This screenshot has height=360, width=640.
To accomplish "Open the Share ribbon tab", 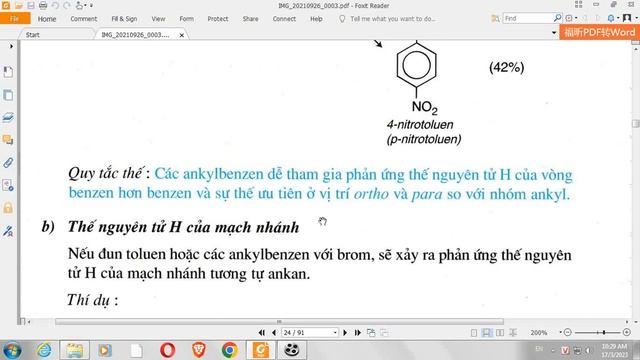I will [251, 19].
